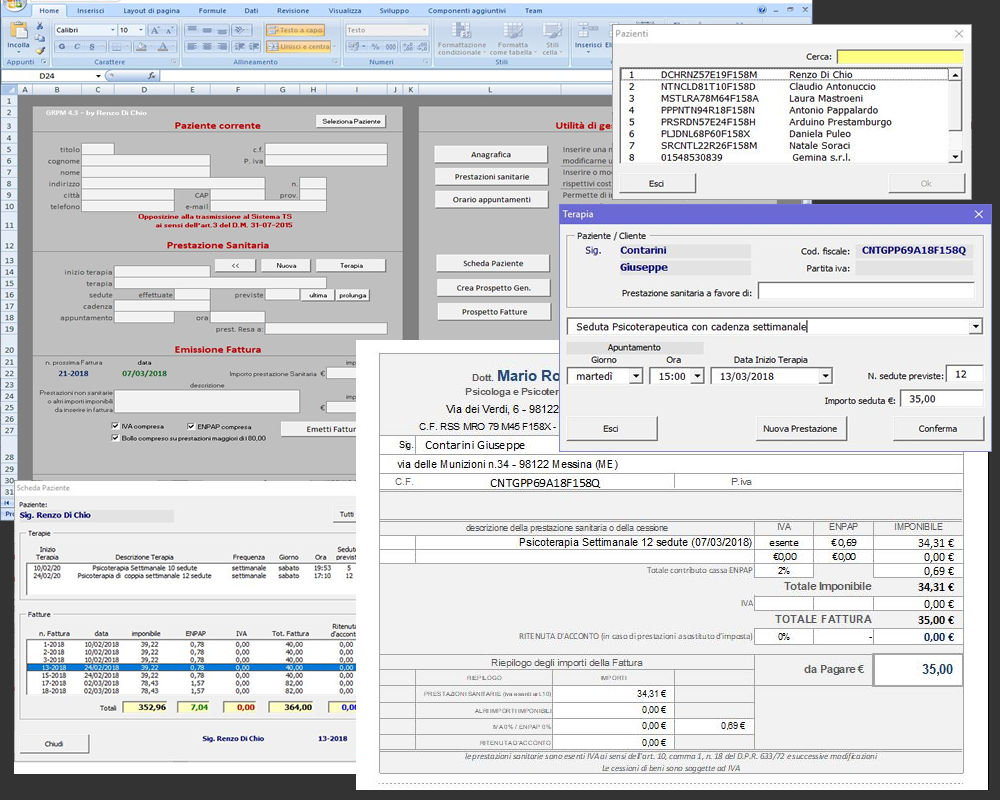Open Formatta come tabella
This screenshot has width=1000, height=800.
pyautogui.click(x=513, y=38)
